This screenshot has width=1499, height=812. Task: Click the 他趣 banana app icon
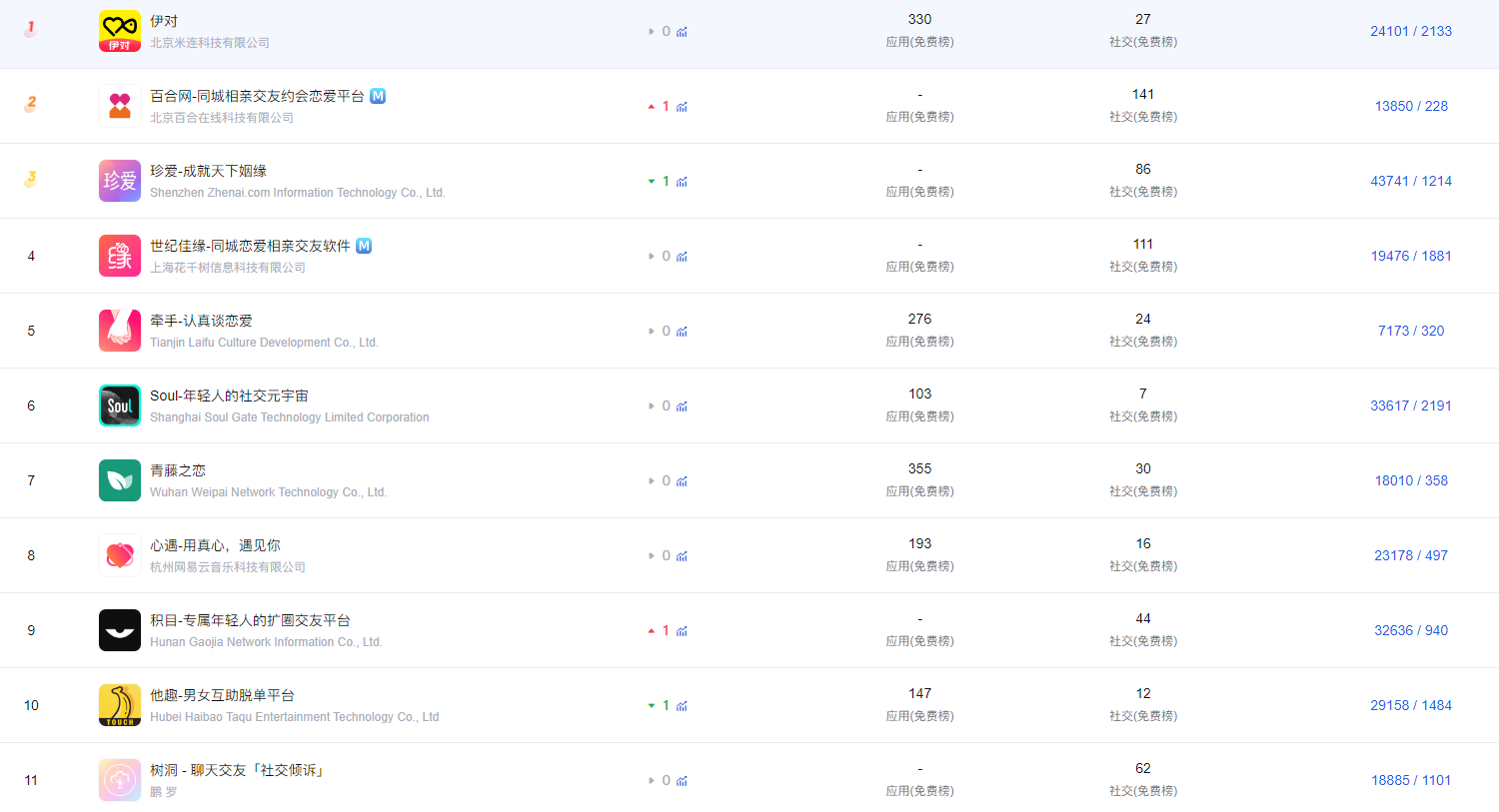(x=119, y=705)
